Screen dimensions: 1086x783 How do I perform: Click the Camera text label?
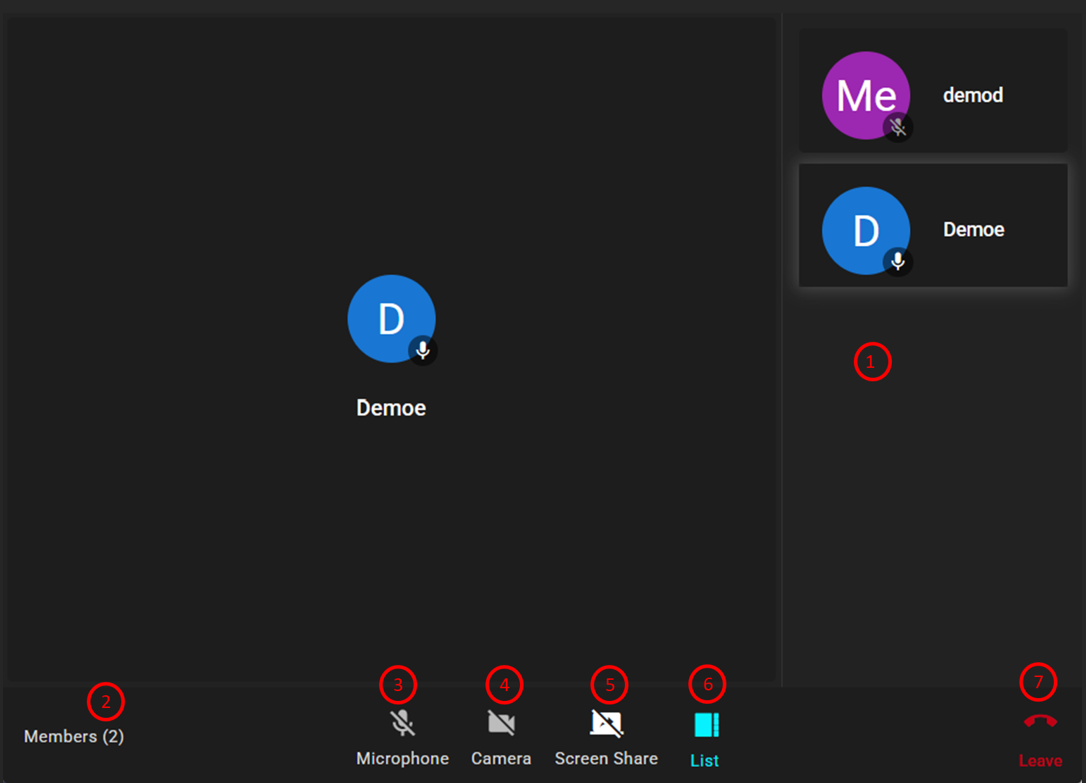click(501, 759)
